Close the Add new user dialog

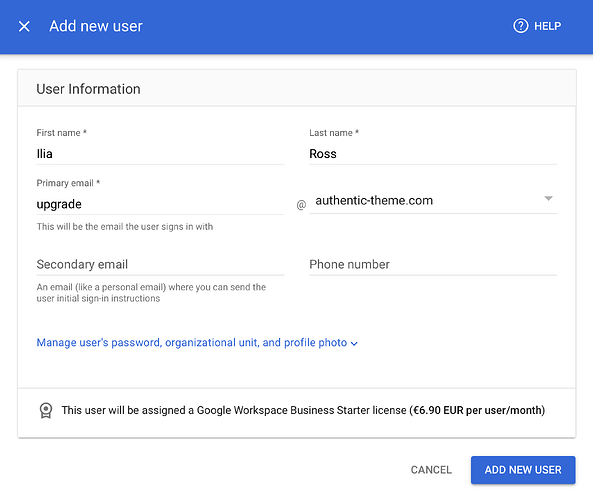[x=24, y=26]
